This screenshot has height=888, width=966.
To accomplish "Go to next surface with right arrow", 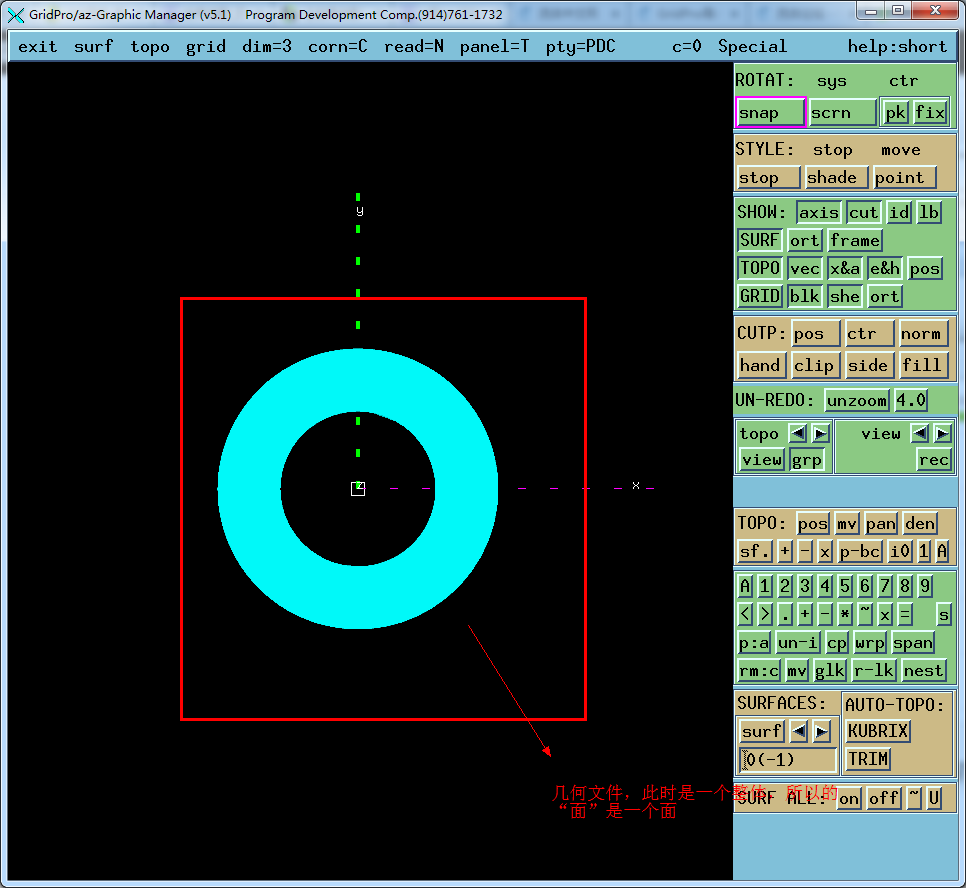I will point(821,731).
